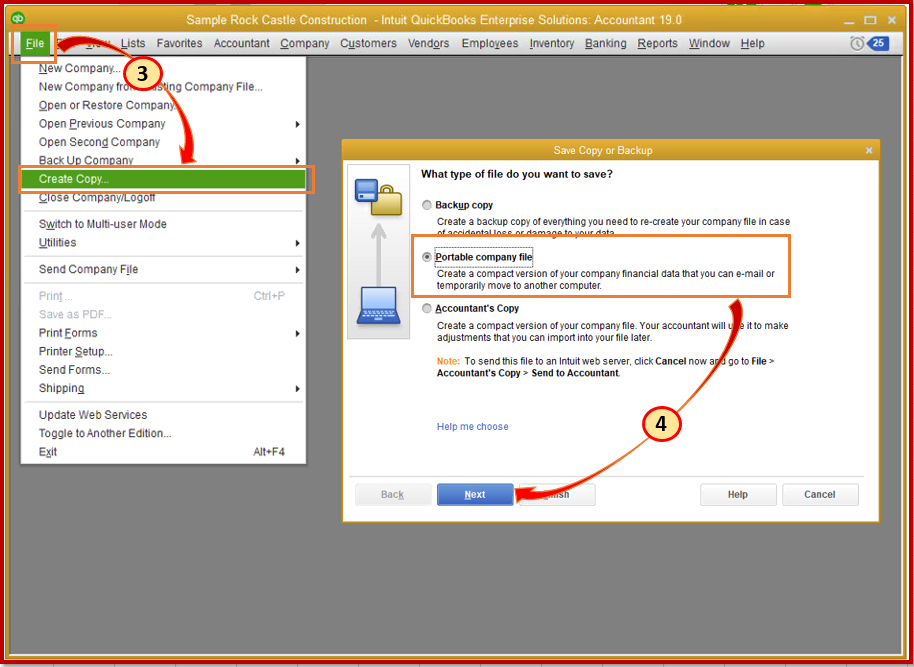Choose New Company from File menu

[x=80, y=69]
